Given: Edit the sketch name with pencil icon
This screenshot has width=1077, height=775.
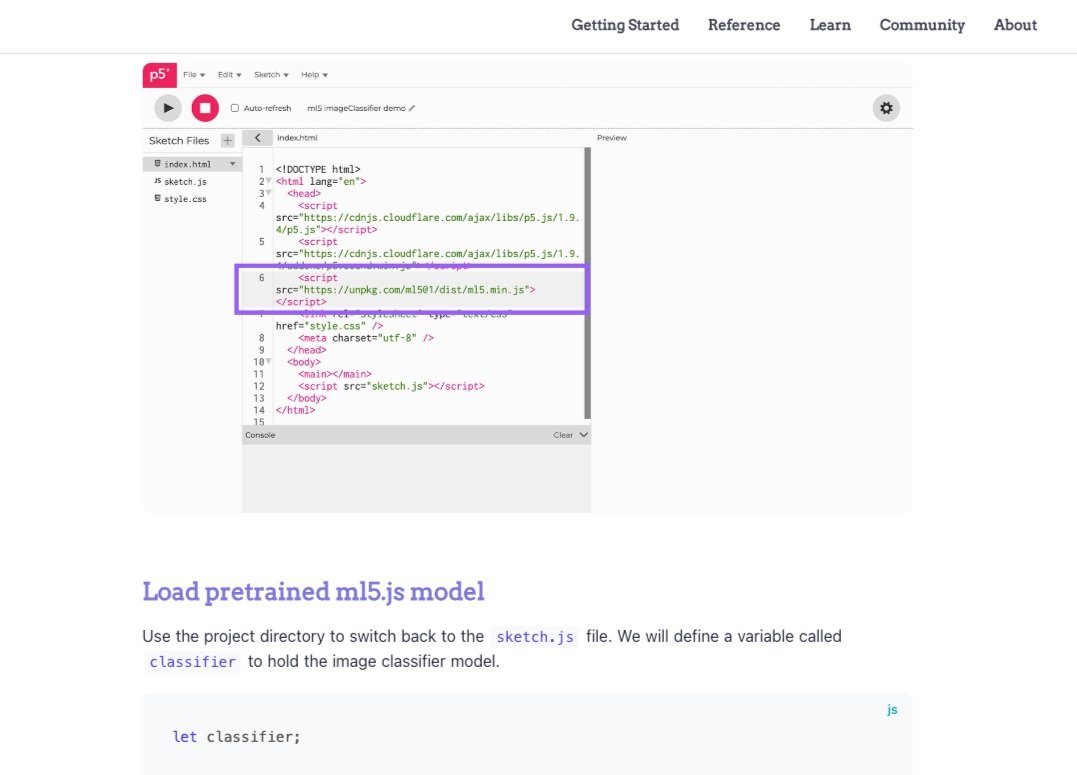Looking at the screenshot, I should click(x=411, y=109).
